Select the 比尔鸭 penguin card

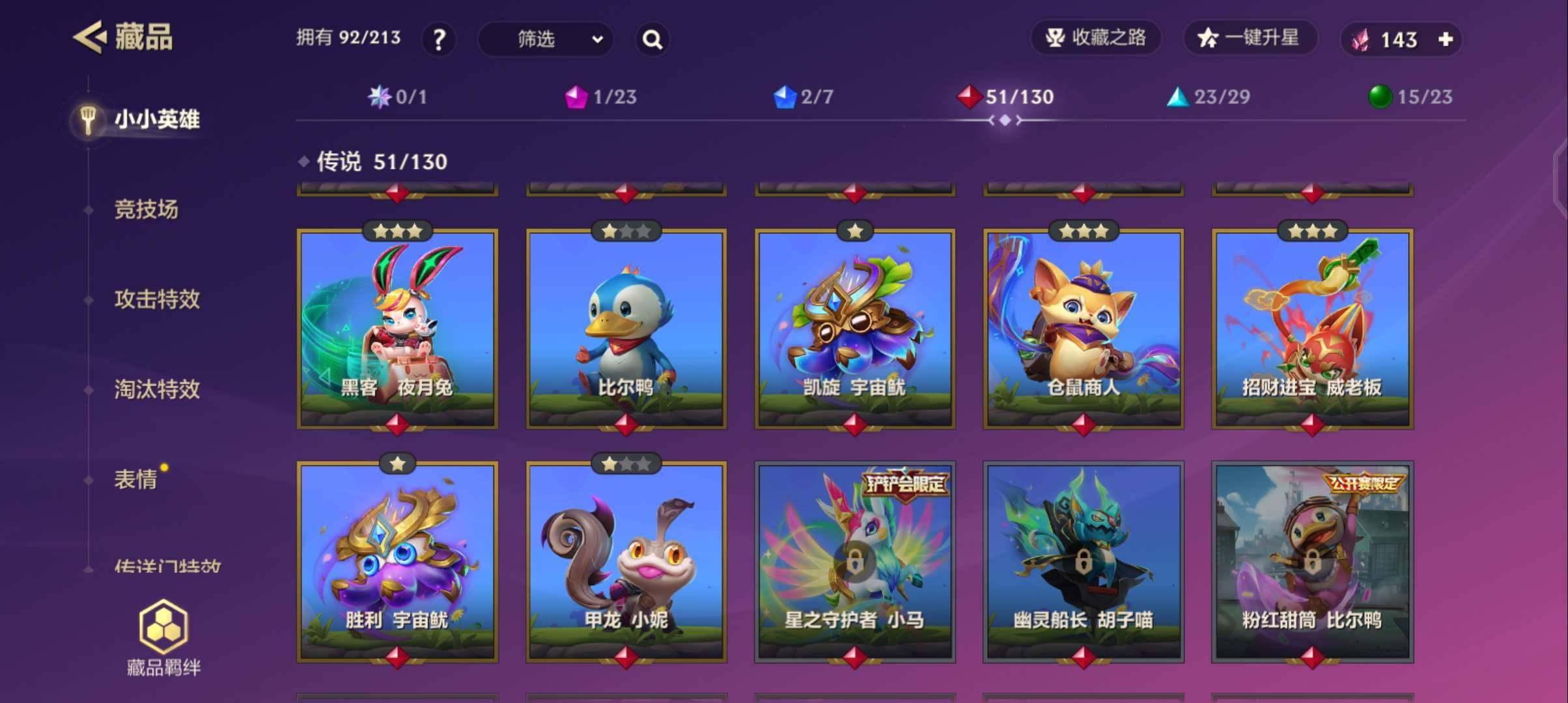point(626,329)
